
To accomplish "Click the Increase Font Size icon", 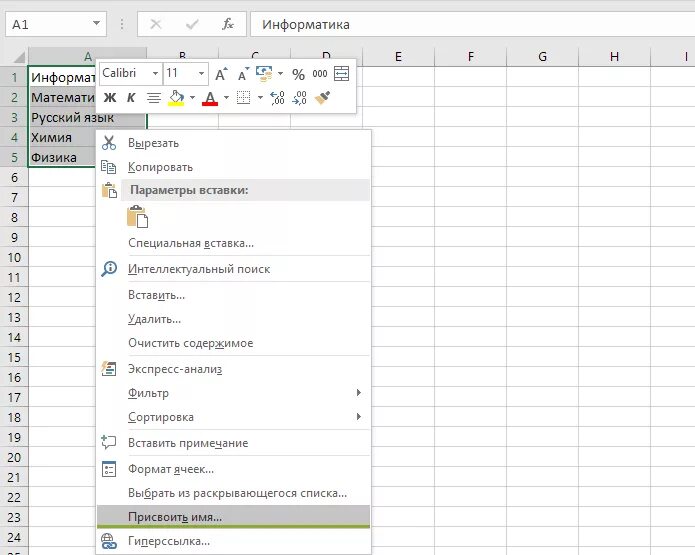I will pos(221,74).
